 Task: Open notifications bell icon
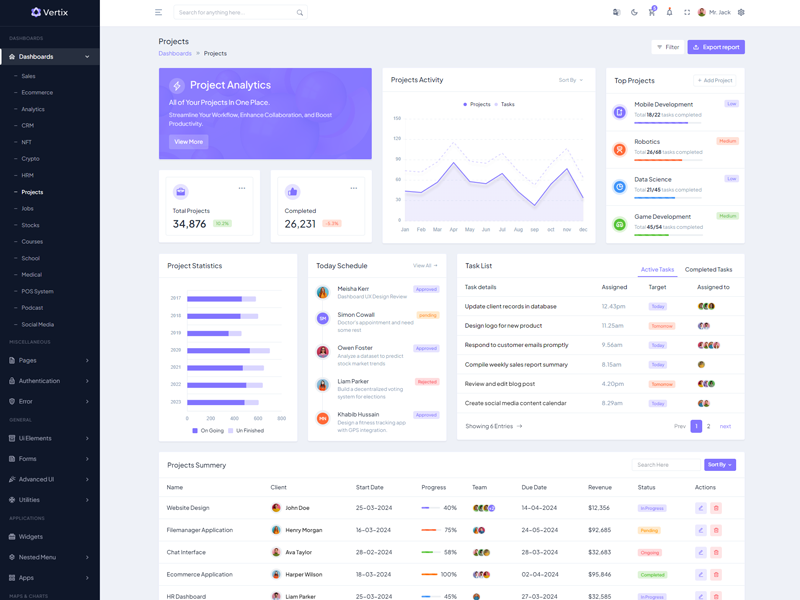point(669,13)
